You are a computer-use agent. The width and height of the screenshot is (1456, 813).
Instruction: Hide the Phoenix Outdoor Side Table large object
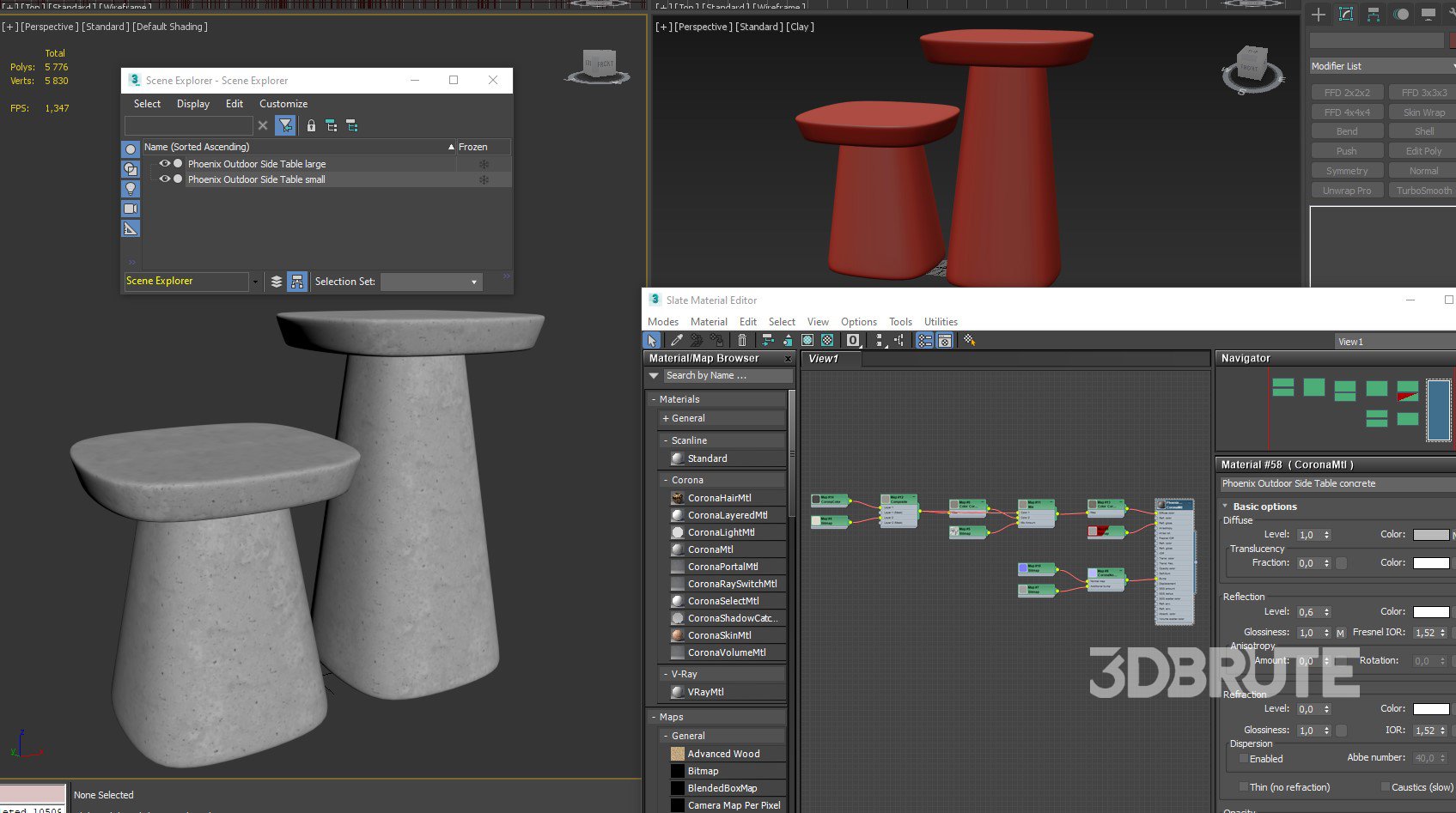(164, 164)
